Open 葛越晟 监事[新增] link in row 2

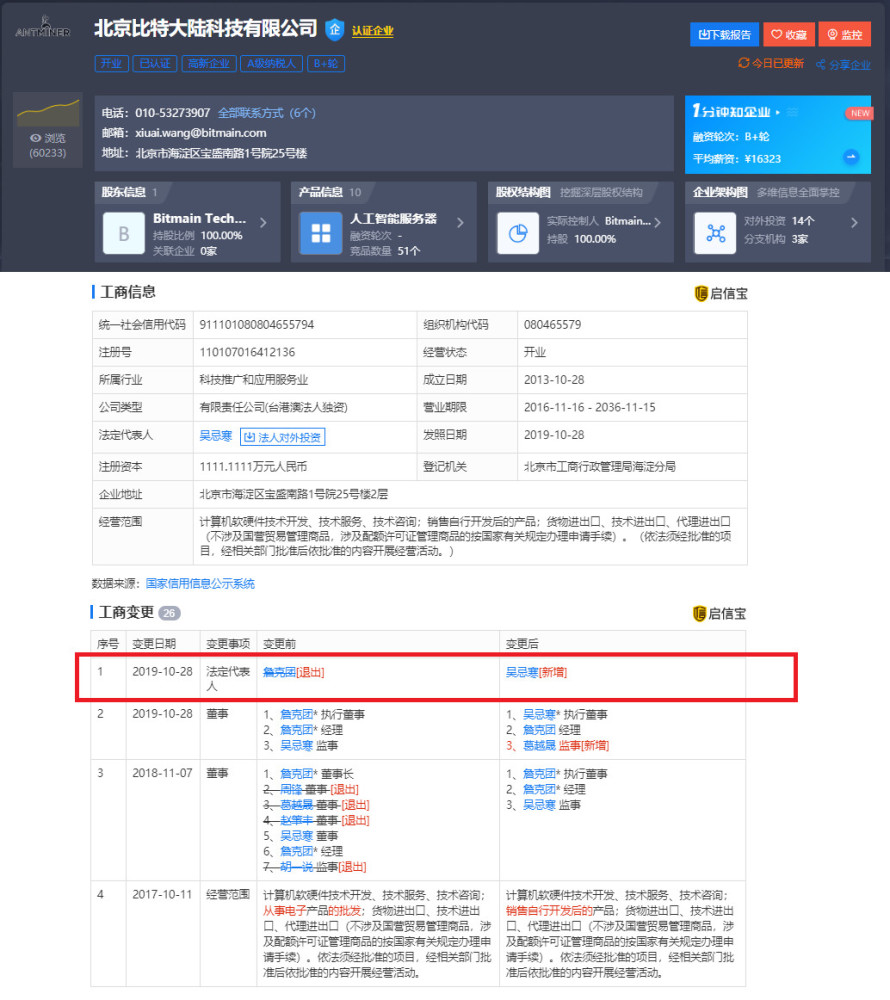(x=566, y=746)
